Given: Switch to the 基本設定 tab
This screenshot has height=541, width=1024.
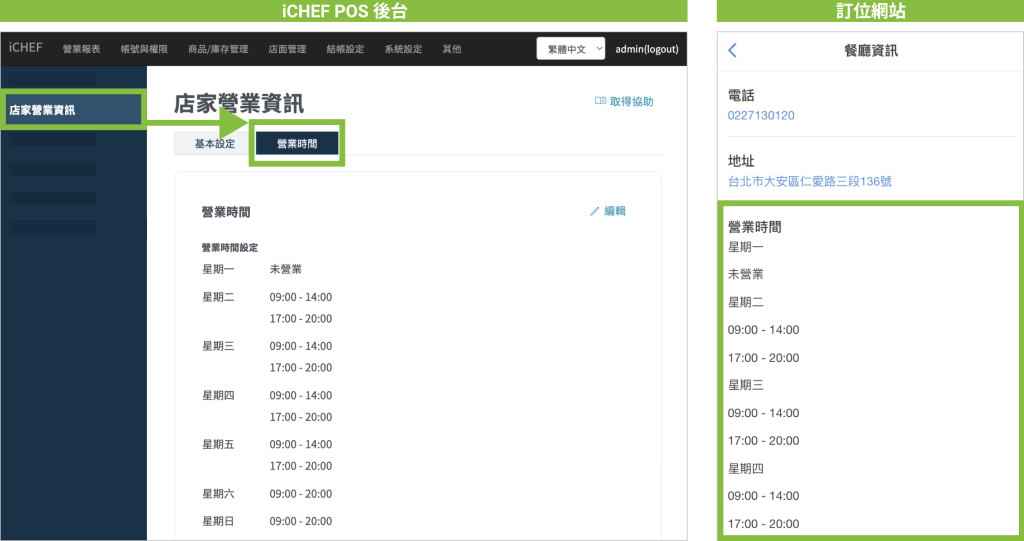Looking at the screenshot, I should coord(215,144).
